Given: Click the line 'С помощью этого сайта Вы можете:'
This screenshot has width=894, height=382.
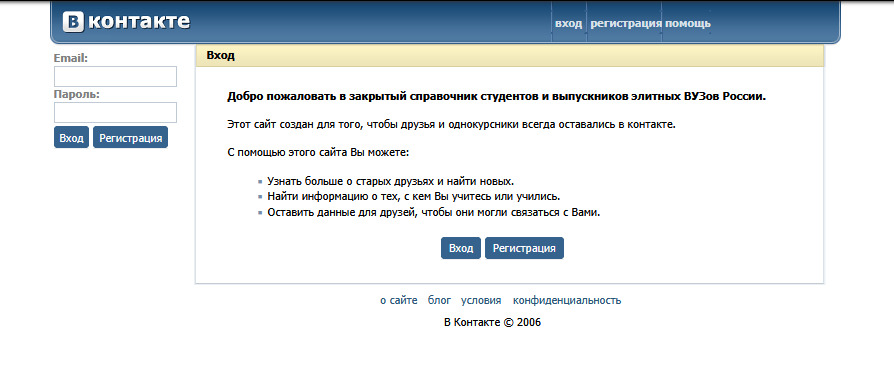Looking at the screenshot, I should 318,153.
